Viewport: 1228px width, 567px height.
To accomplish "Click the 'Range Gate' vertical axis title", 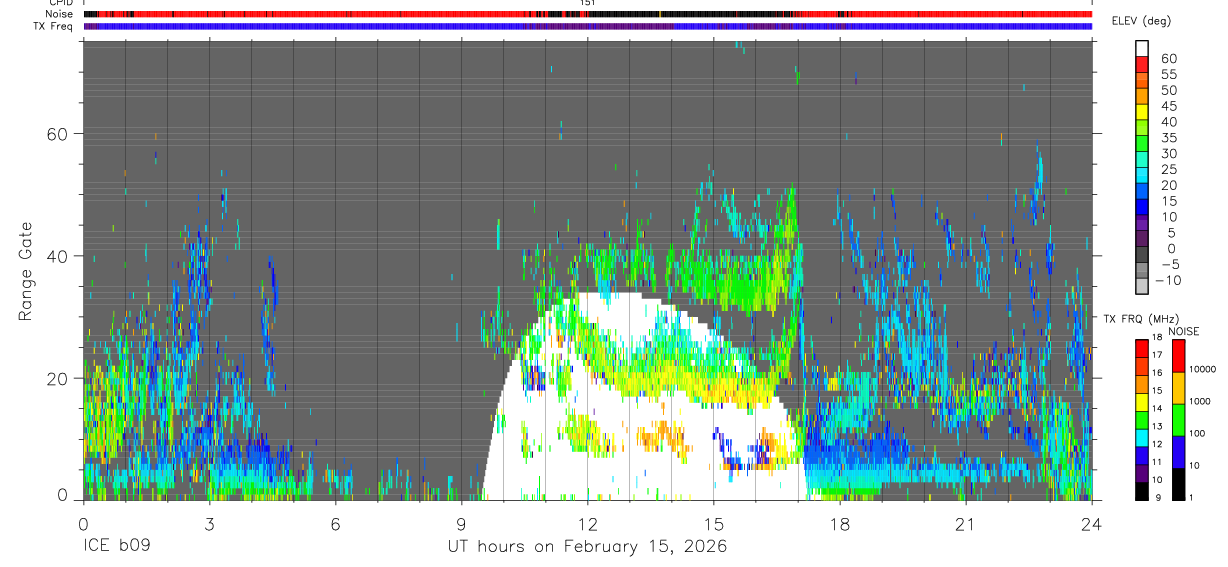I will 24,271.
